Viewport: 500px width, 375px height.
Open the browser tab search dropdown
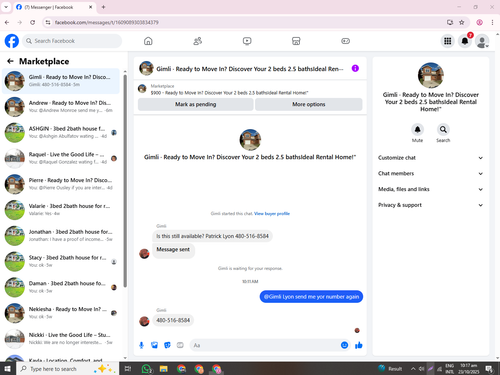tap(6, 7)
